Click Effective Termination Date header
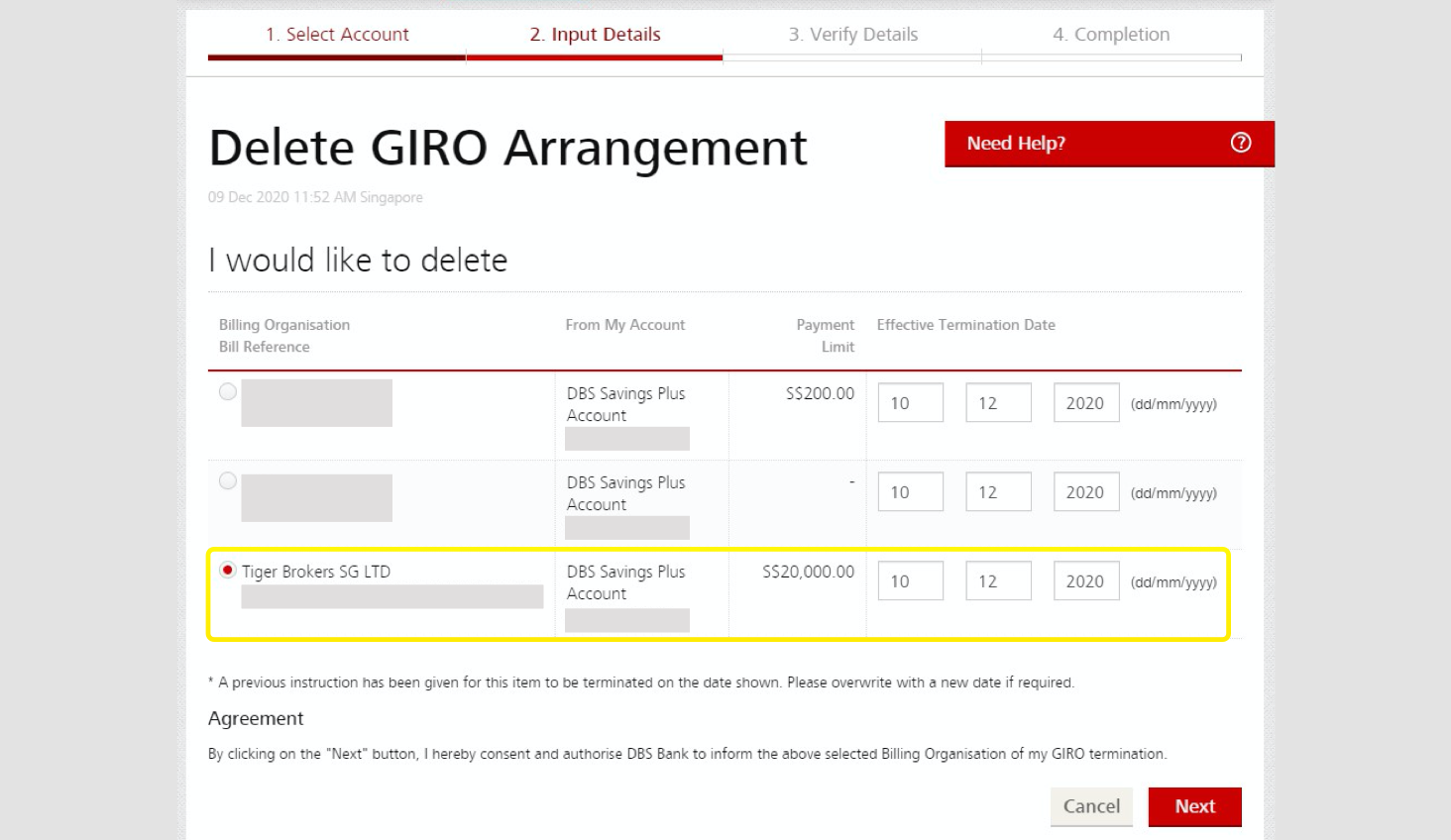This screenshot has width=1451, height=840. click(965, 325)
